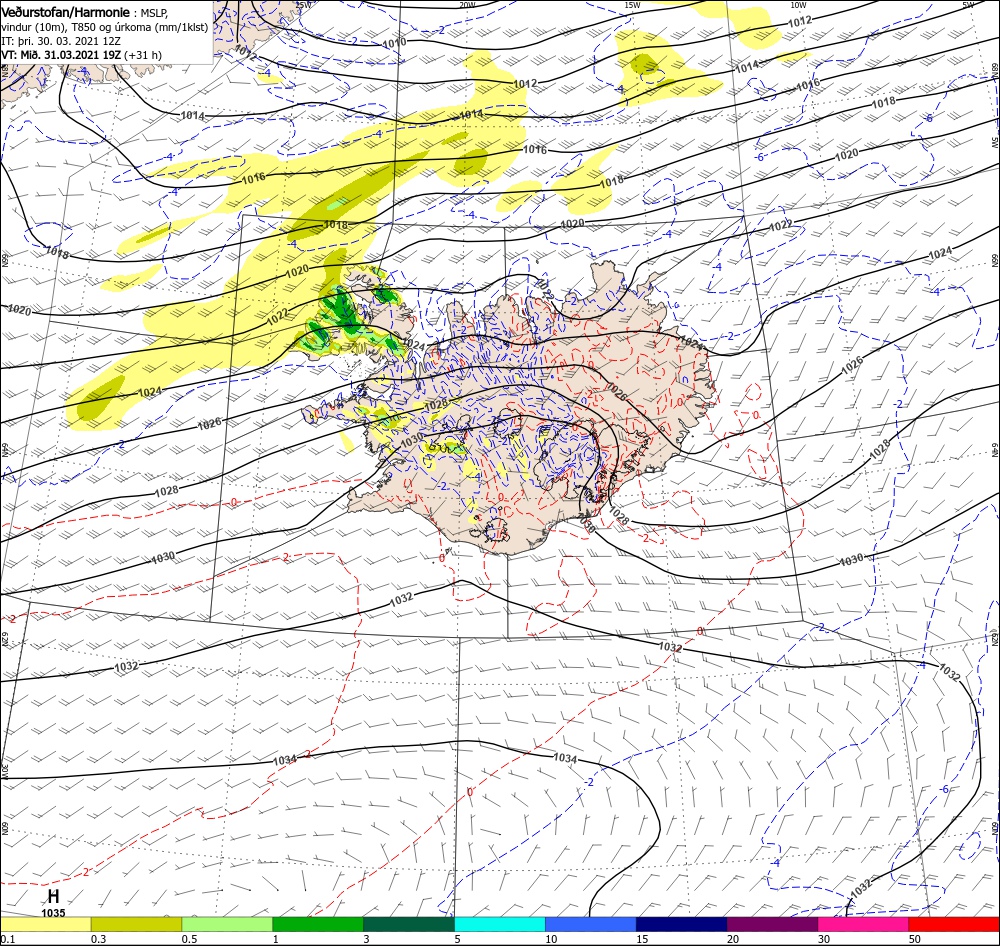1000x946 pixels.
Task: Click the cyan 5 mm legend swatch
Action: 500,925
